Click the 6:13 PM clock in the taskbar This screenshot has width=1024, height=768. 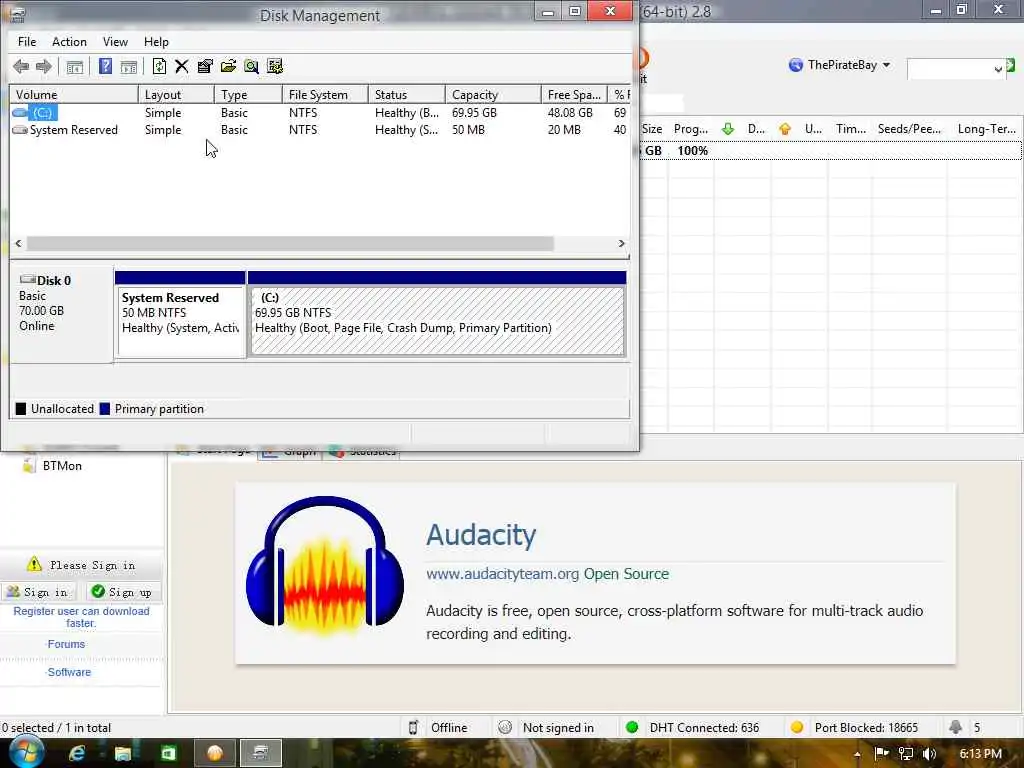pyautogui.click(x=980, y=754)
